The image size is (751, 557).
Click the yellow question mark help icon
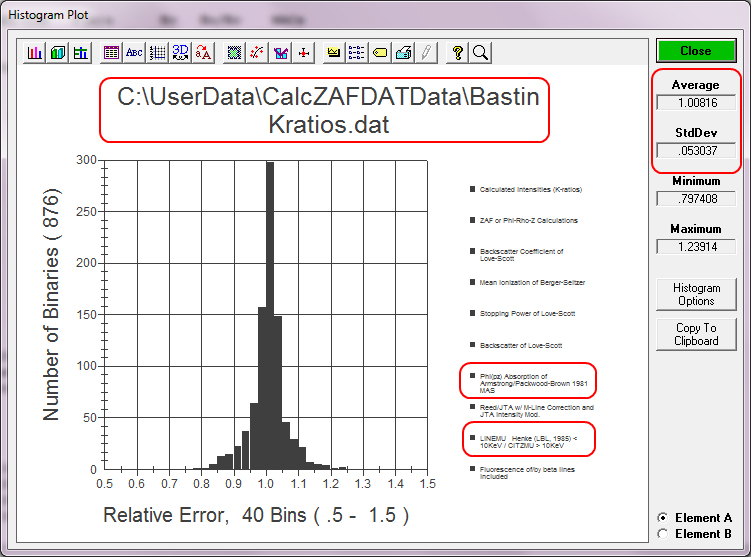pyautogui.click(x=457, y=53)
